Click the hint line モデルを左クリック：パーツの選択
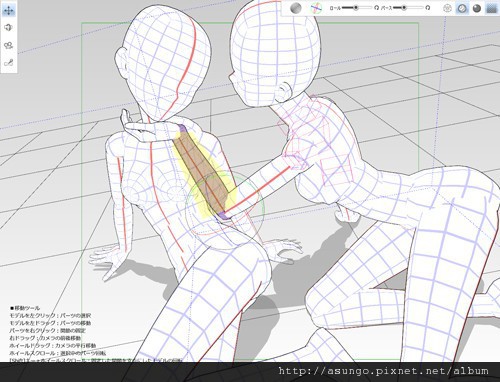This screenshot has height=382, width=500. click(50, 315)
